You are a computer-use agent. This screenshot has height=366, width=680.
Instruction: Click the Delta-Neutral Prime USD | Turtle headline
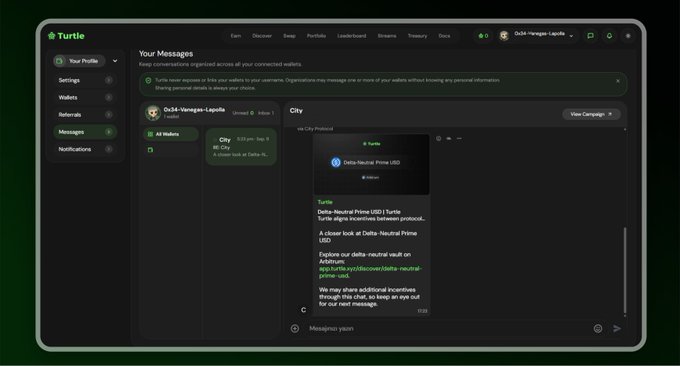359,212
